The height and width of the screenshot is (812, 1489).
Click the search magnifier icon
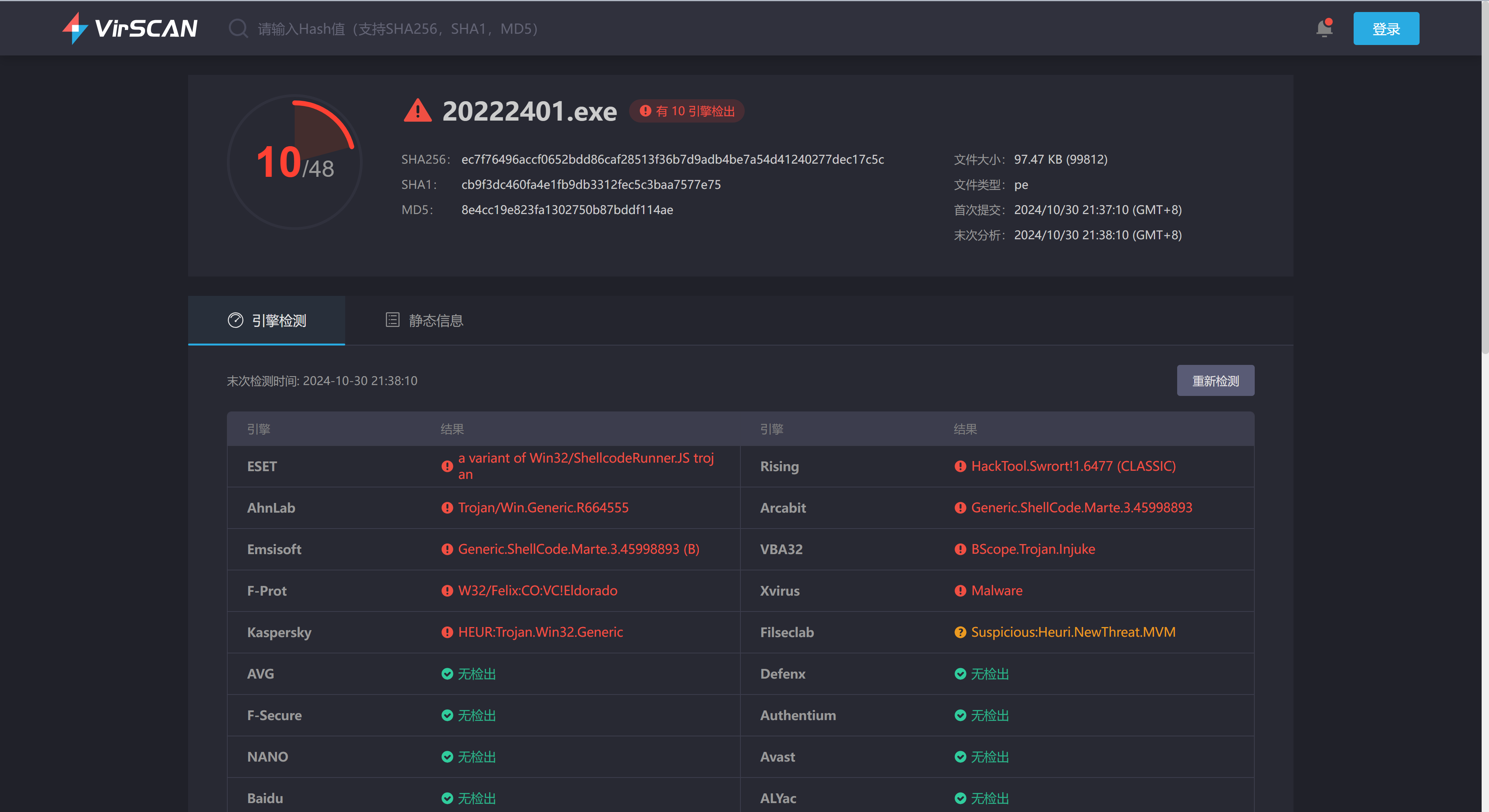point(238,28)
